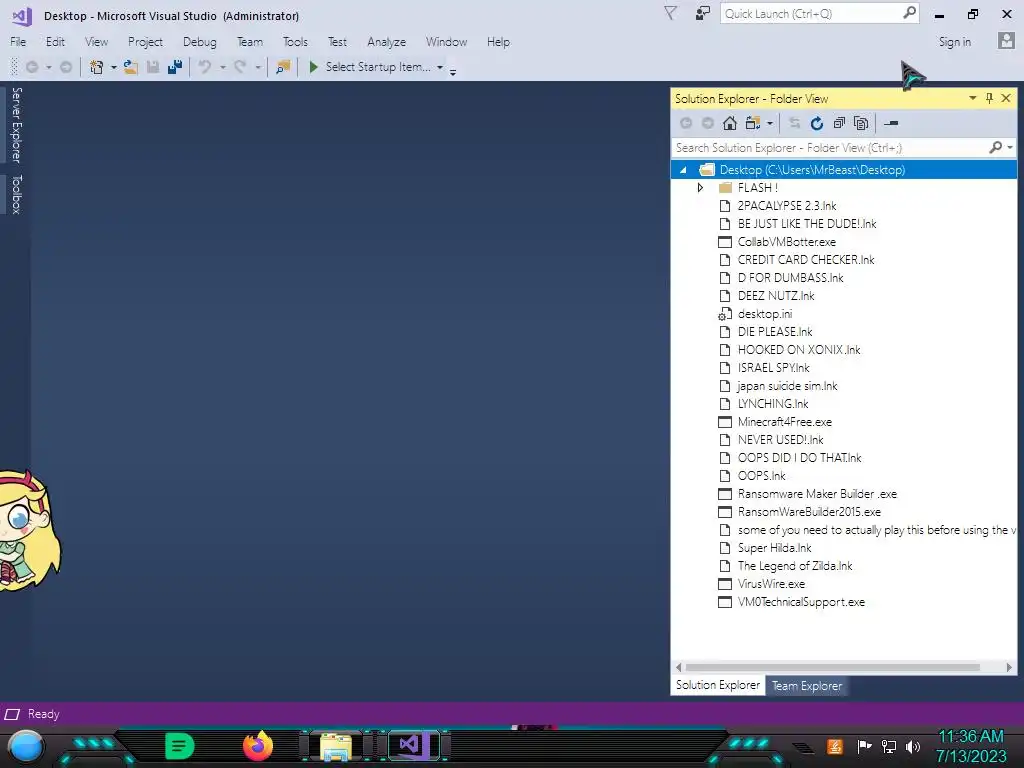
Task: Click the Find in Files toolbar icon
Action: click(283, 67)
